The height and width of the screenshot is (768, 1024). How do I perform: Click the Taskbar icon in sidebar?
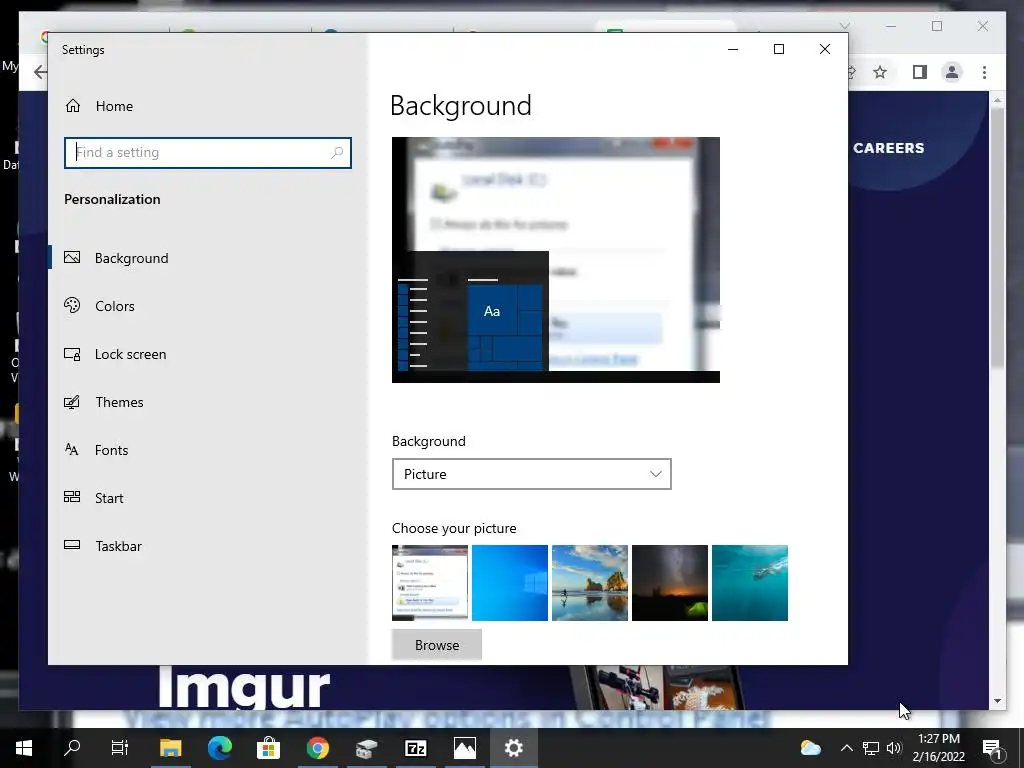72,545
